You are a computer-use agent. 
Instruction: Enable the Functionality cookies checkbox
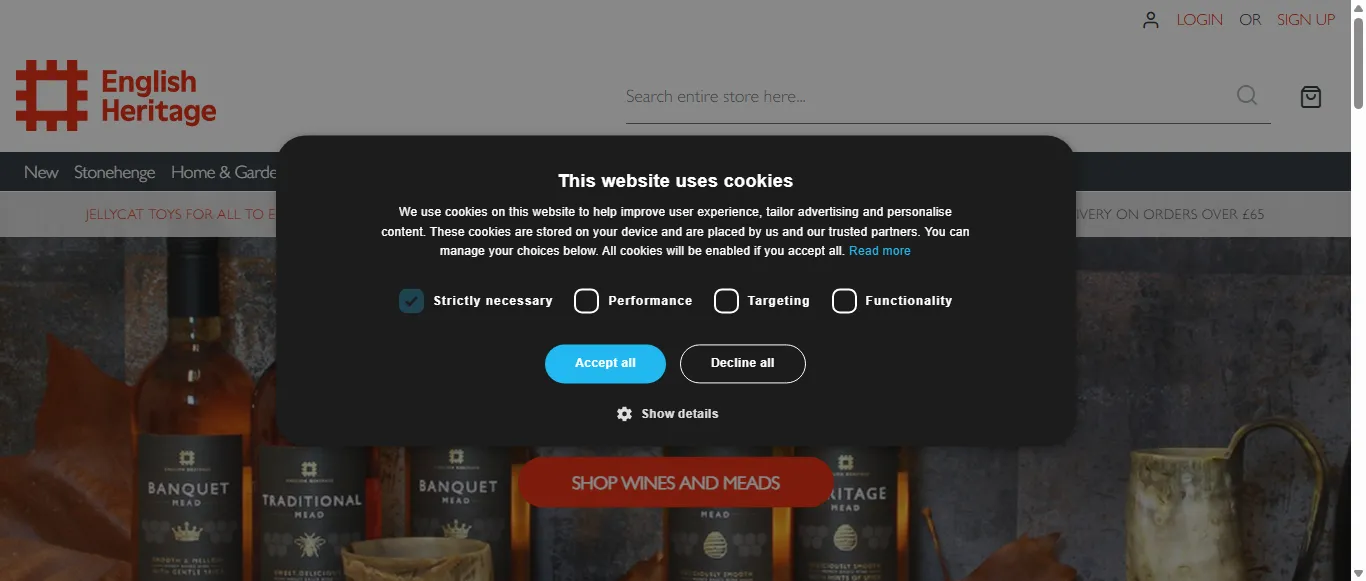click(844, 301)
